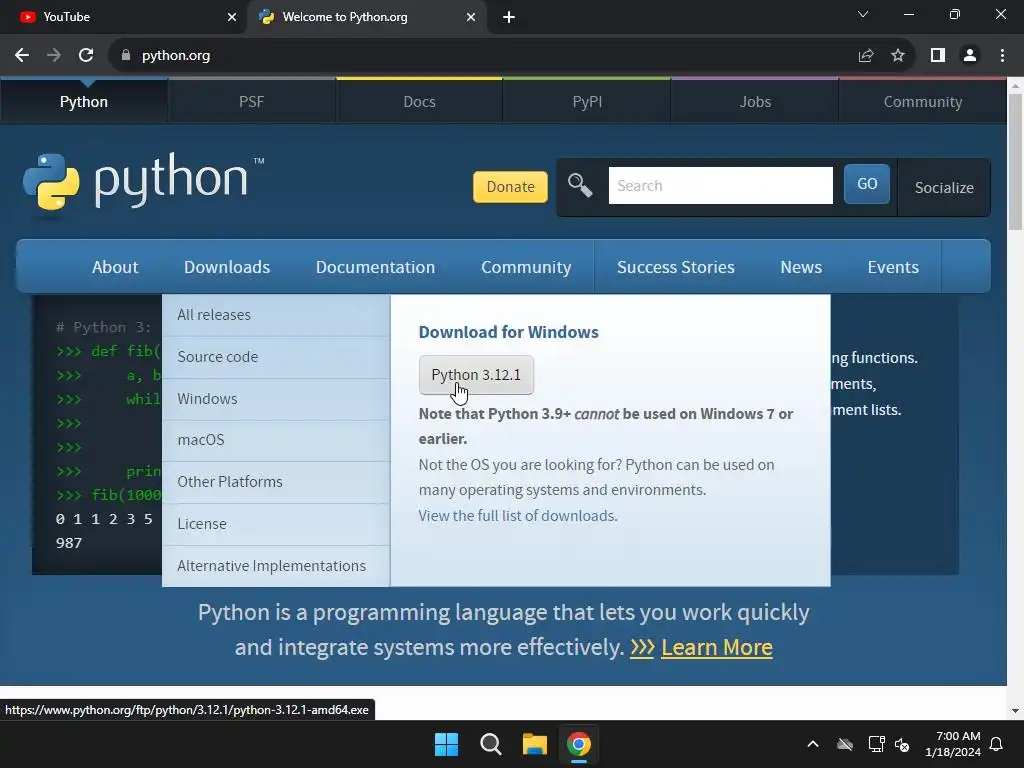Open the Events menu
Viewport: 1024px width, 768px height.
coord(893,266)
